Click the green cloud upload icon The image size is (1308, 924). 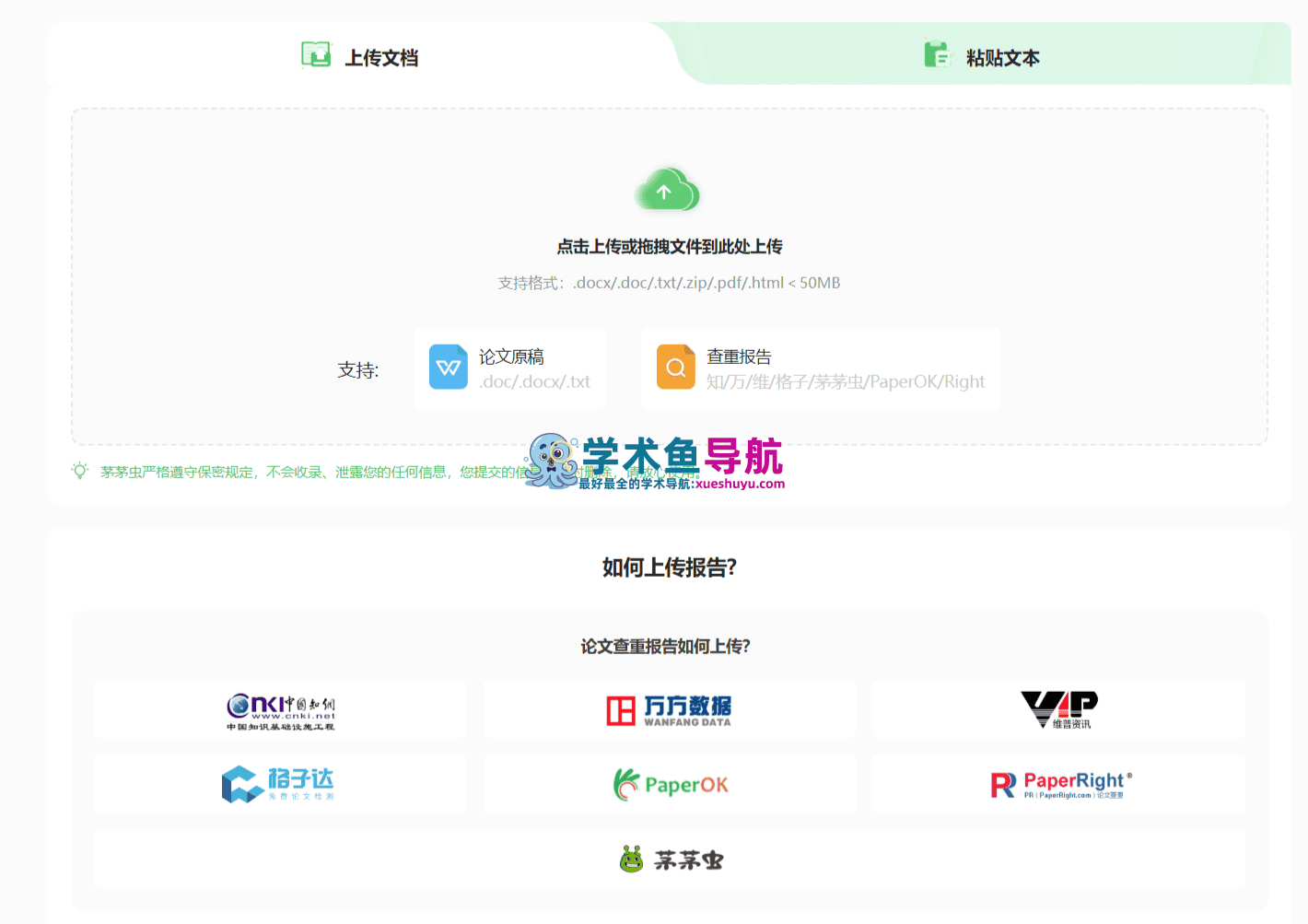tap(667, 190)
